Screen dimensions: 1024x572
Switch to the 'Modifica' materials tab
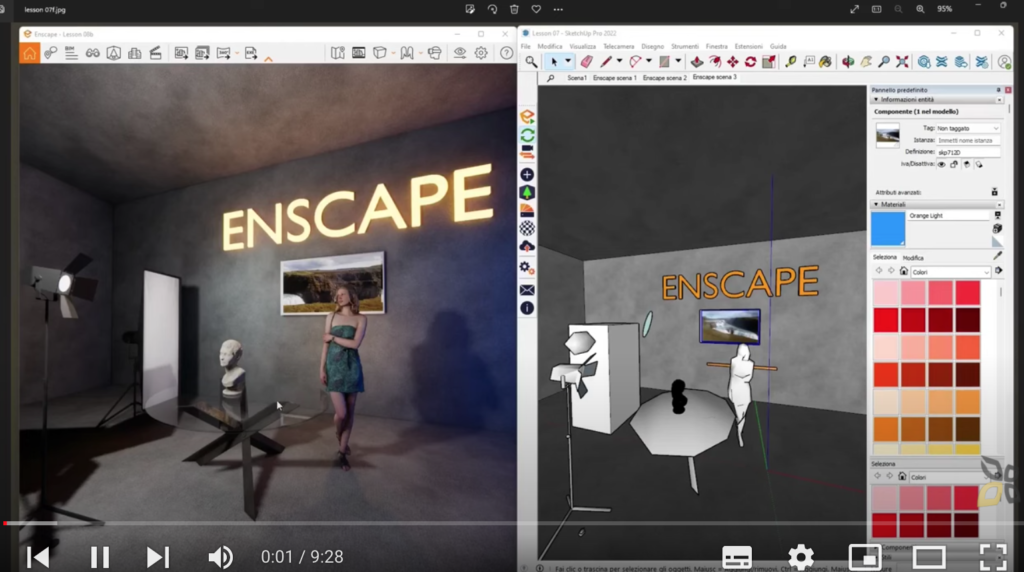coord(913,258)
